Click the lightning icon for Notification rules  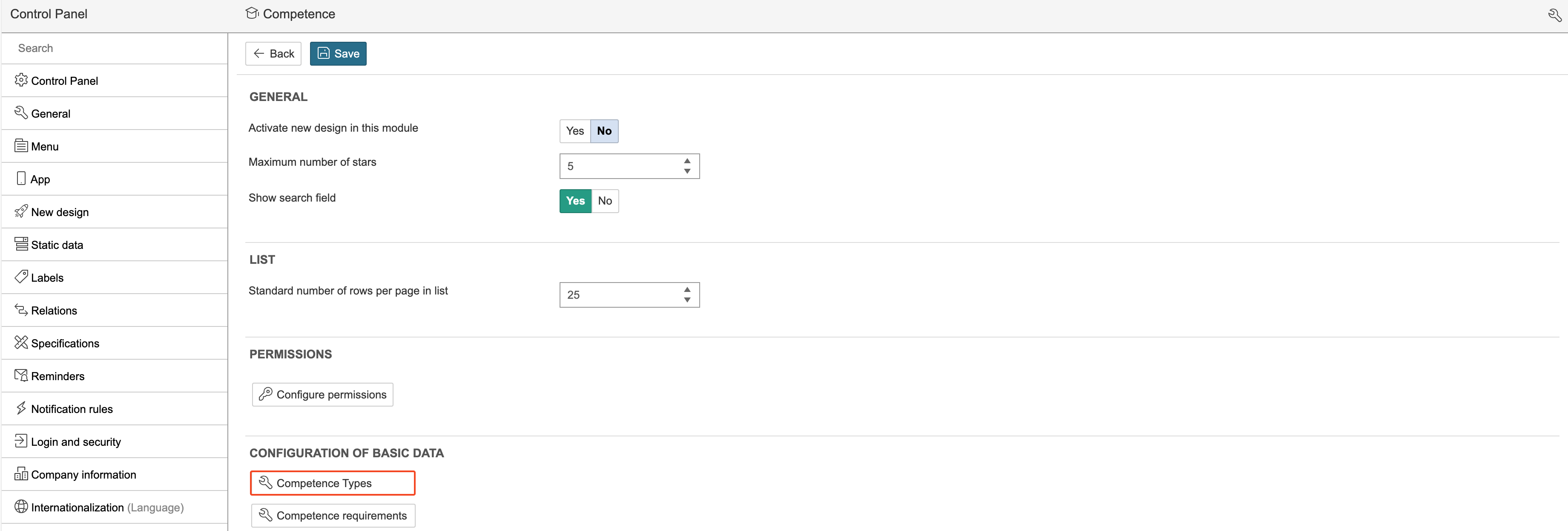tap(21, 408)
